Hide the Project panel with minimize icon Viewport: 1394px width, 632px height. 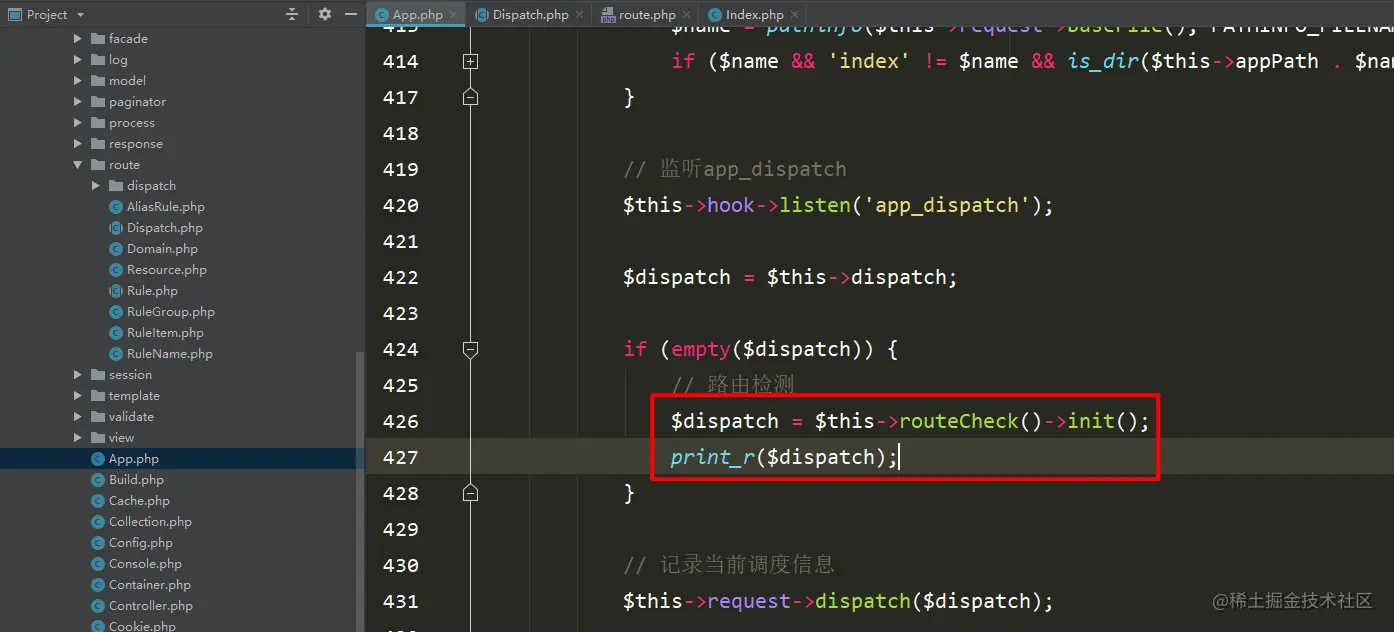click(x=351, y=14)
